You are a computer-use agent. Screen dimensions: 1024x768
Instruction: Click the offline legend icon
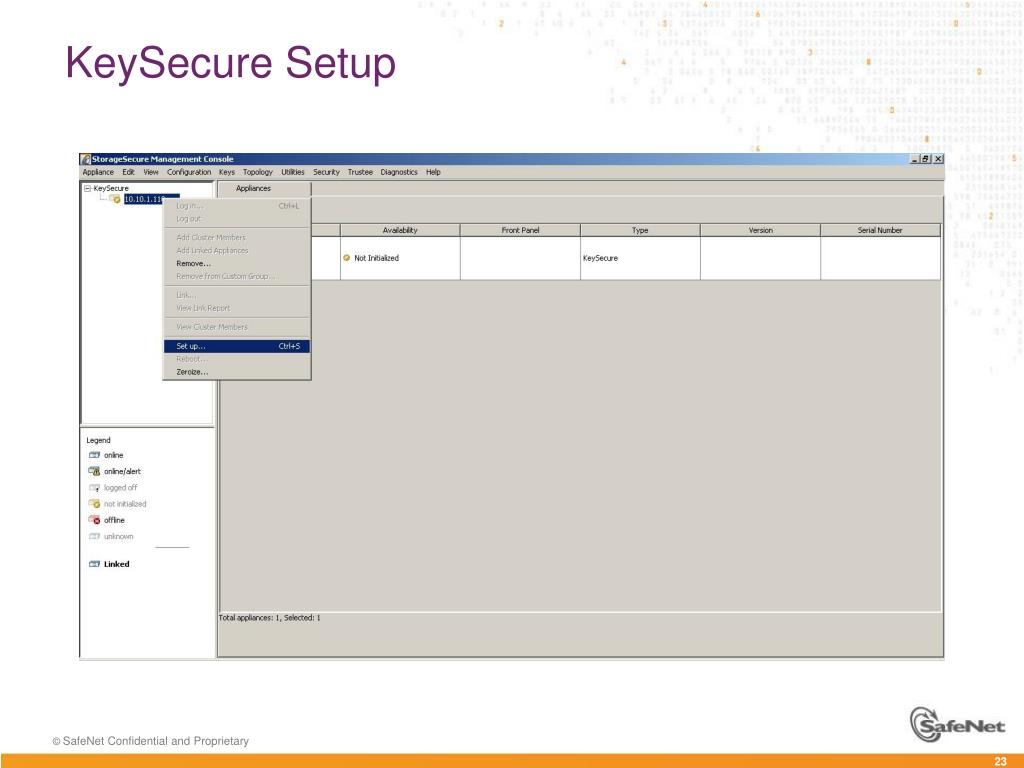pyautogui.click(x=94, y=520)
